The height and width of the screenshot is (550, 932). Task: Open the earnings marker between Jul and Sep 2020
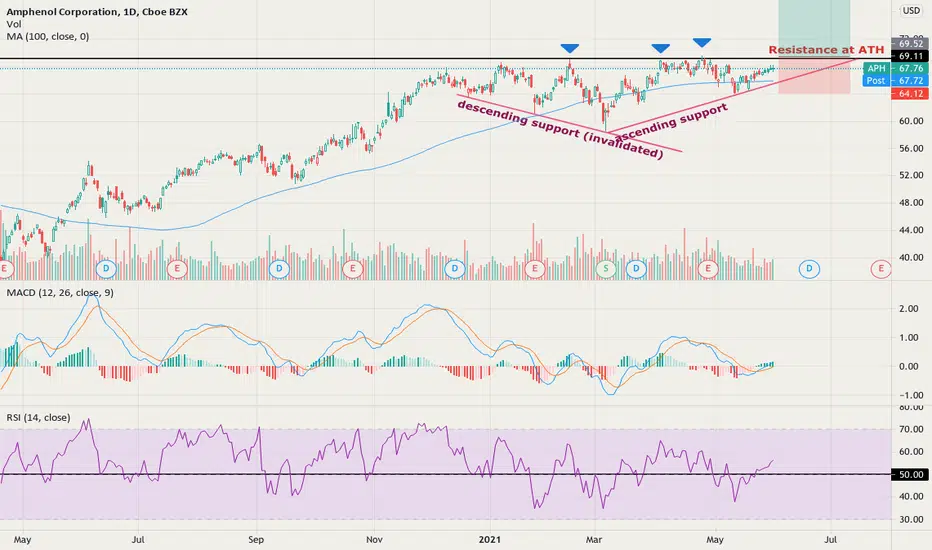177,269
